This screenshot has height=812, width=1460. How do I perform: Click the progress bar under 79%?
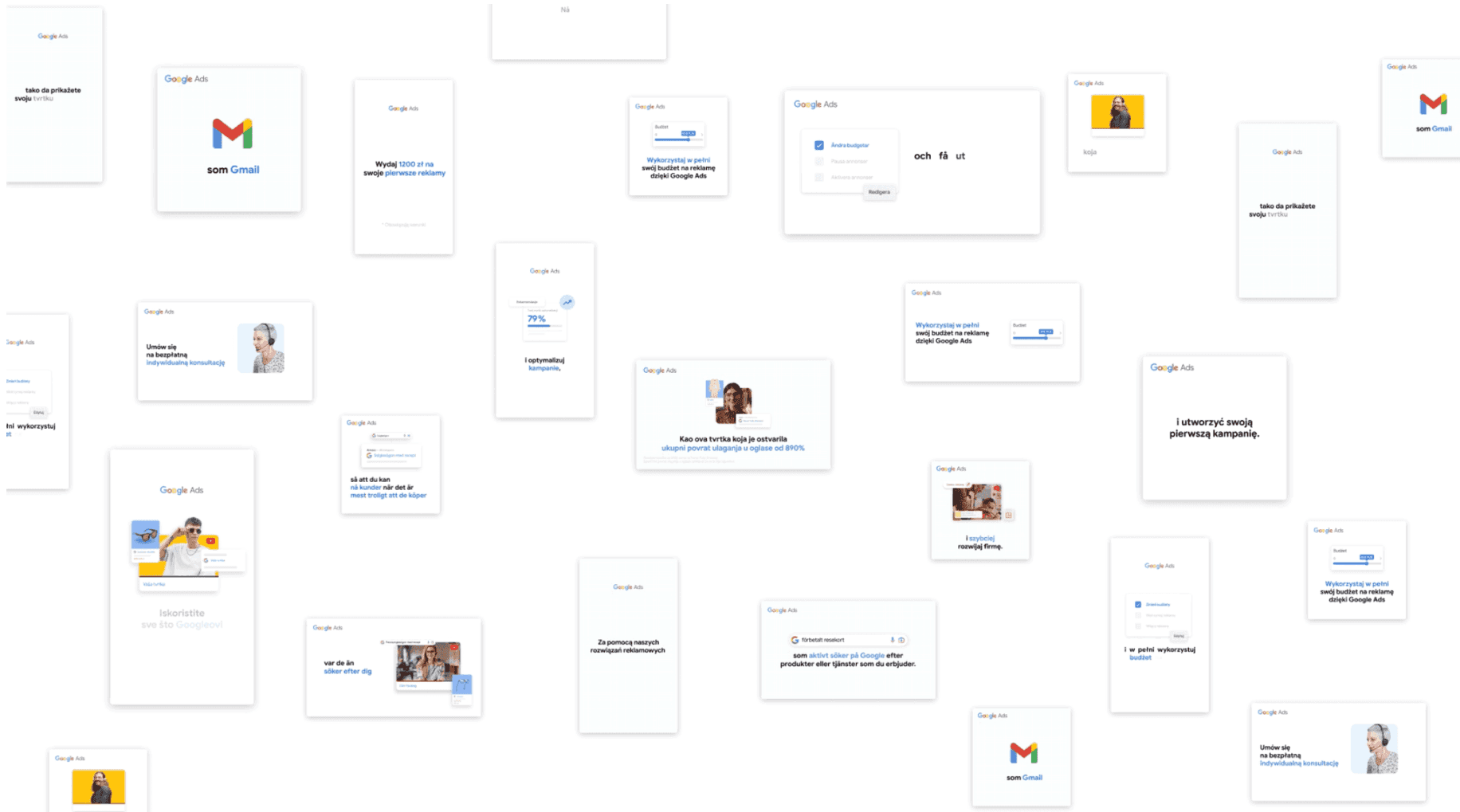click(x=545, y=326)
